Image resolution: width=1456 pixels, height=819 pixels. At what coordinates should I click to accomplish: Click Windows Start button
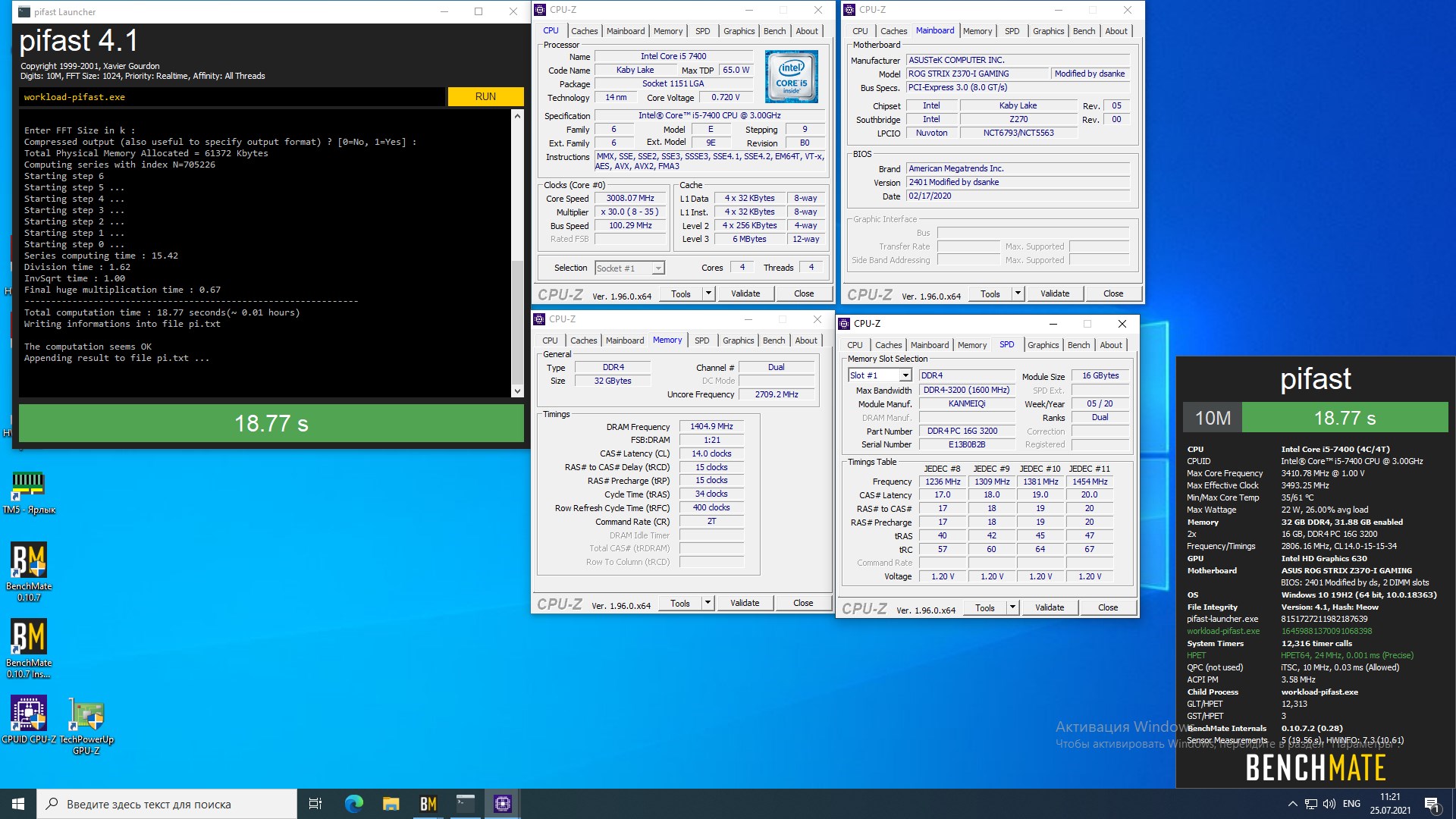click(18, 804)
